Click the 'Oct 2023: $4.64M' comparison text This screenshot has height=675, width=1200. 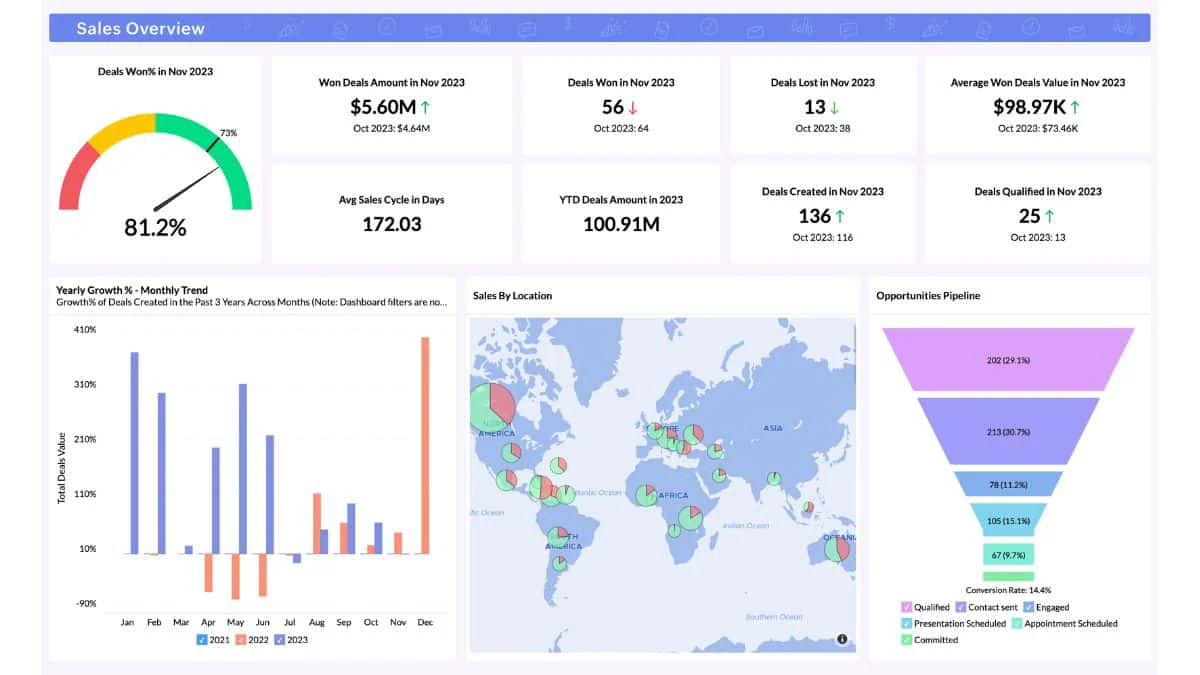(x=392, y=128)
